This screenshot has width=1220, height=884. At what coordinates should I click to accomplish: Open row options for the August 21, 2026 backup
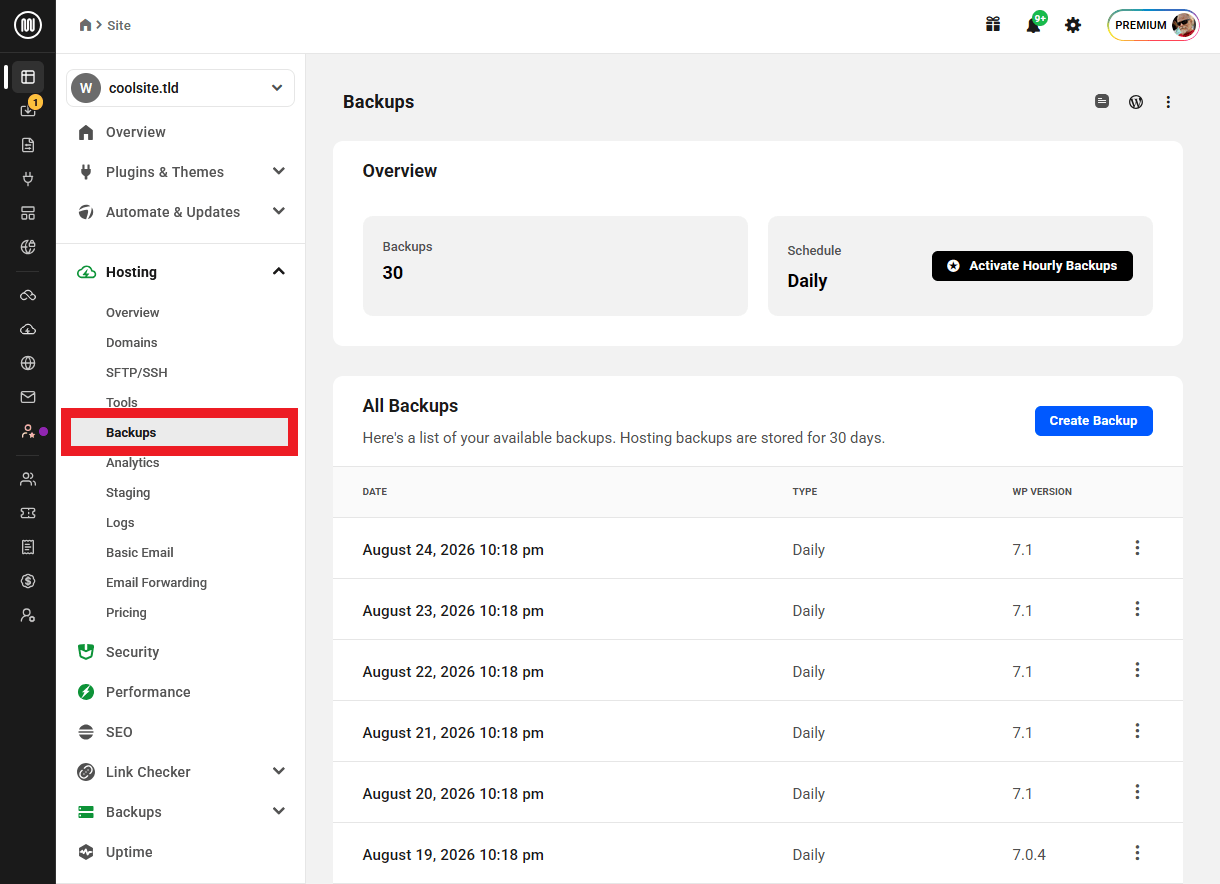[1137, 731]
